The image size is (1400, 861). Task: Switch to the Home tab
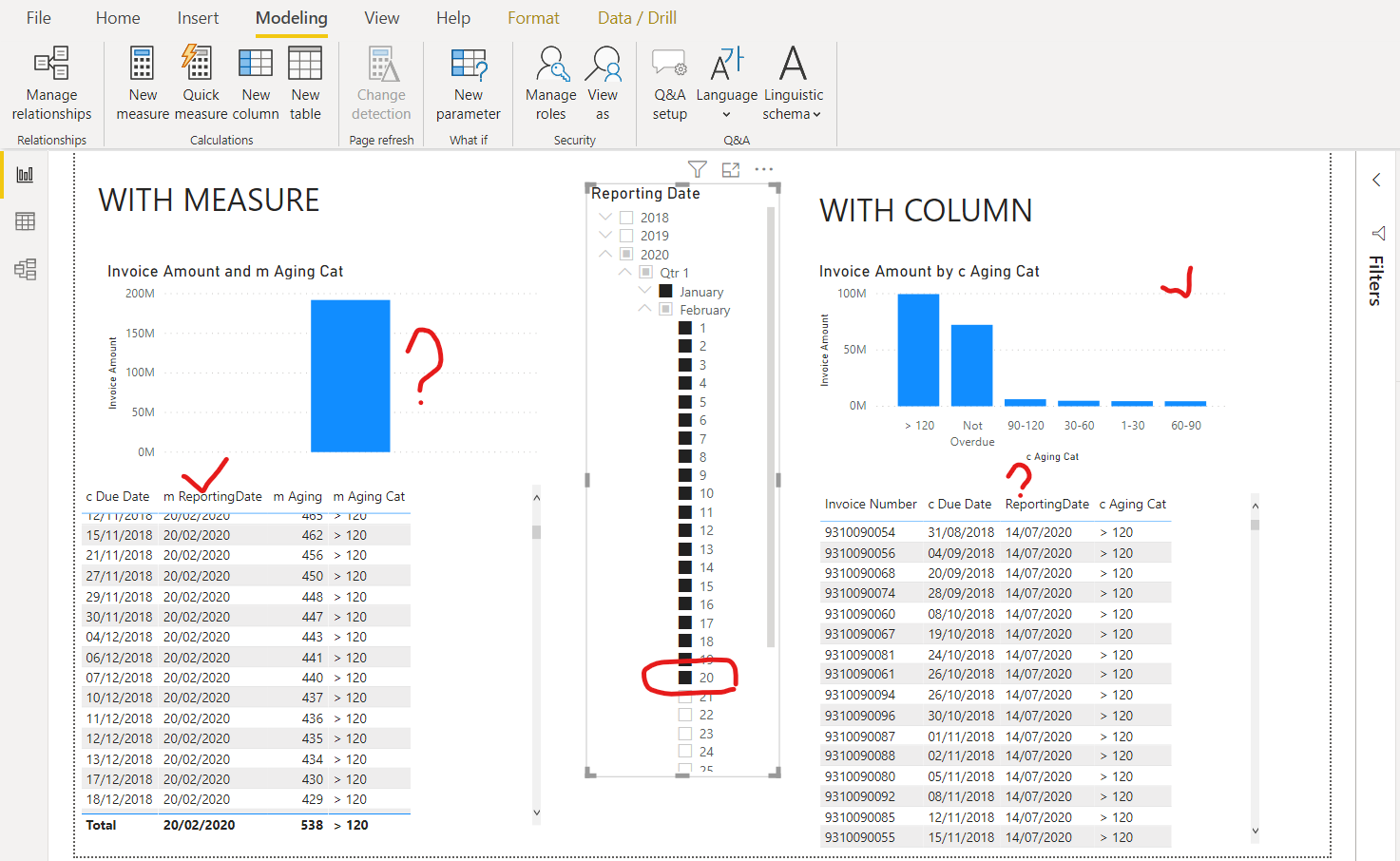[x=118, y=18]
